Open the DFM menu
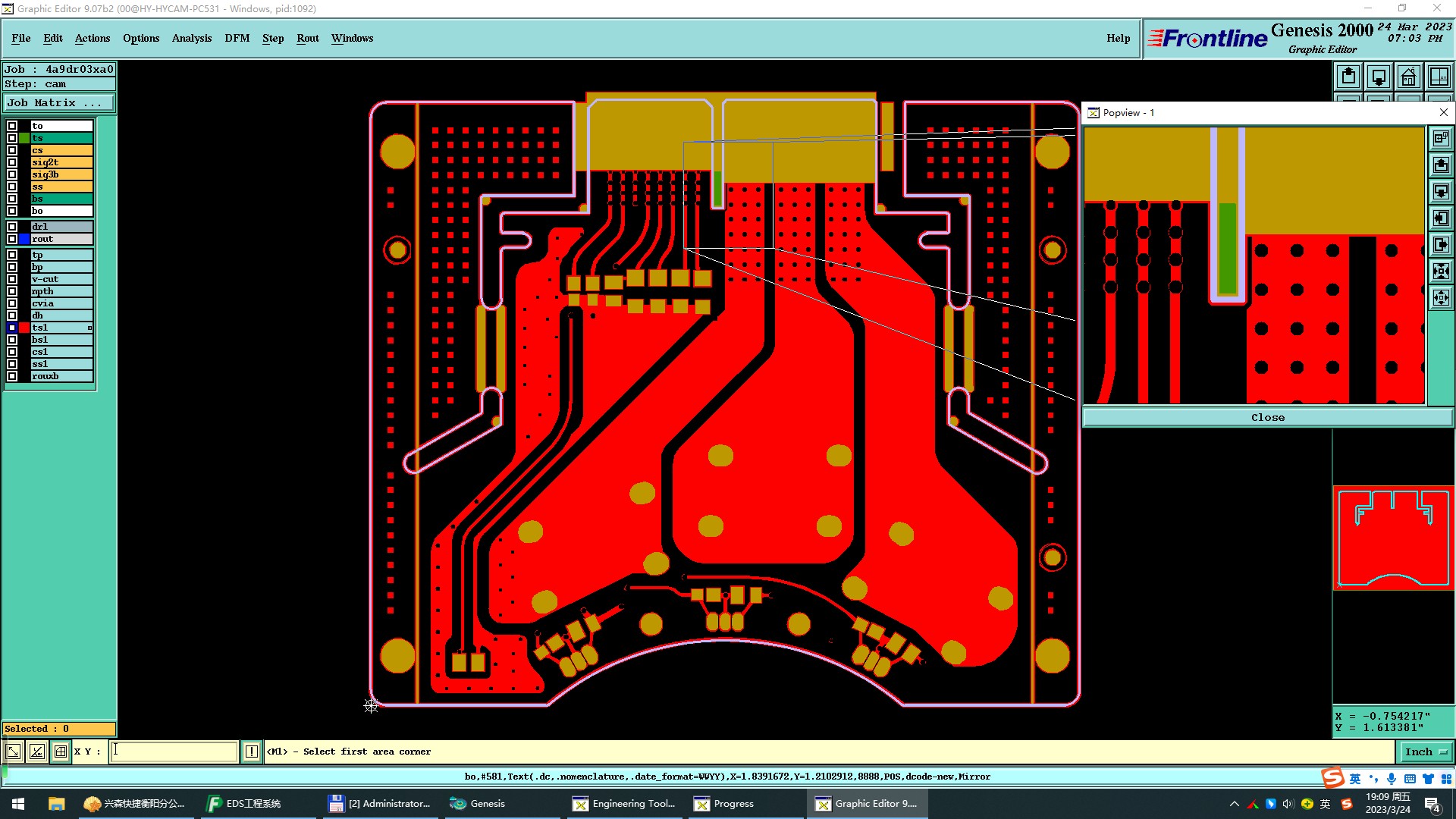Image resolution: width=1456 pixels, height=819 pixels. [x=237, y=38]
